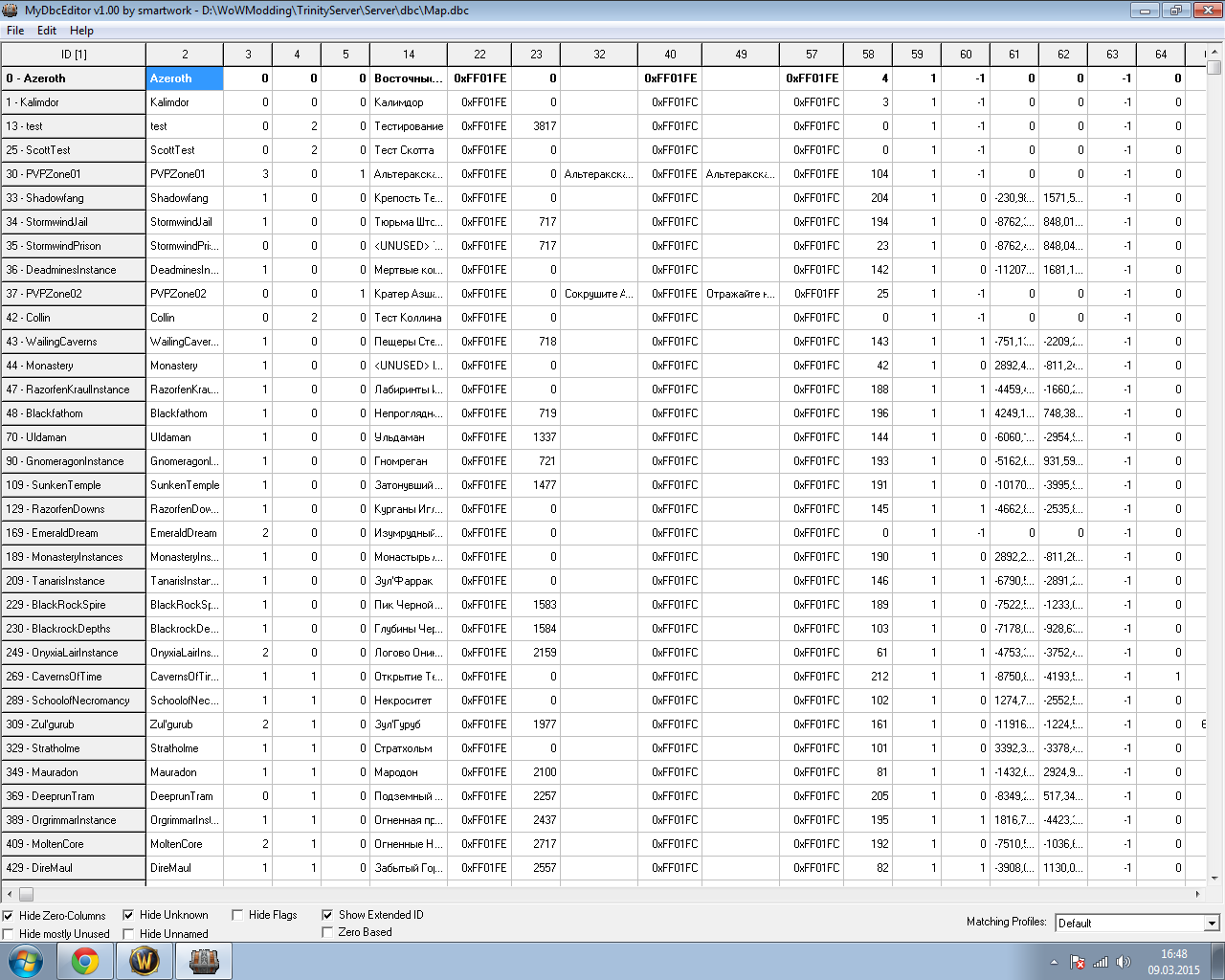Click the value 1337 in Uldaman row

click(x=536, y=437)
